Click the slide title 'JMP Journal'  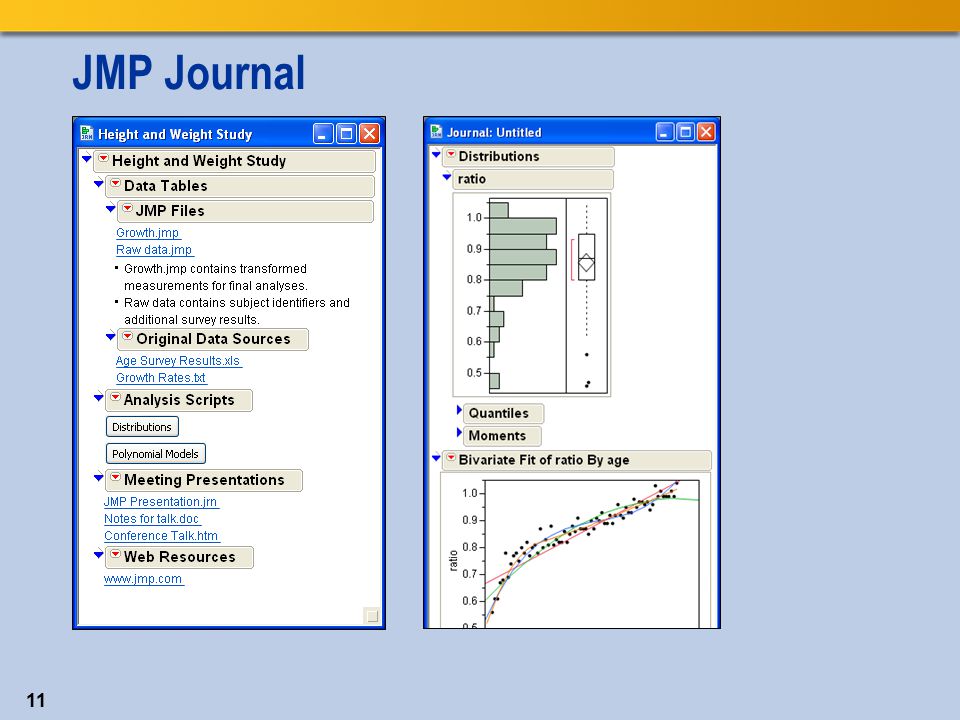point(189,73)
